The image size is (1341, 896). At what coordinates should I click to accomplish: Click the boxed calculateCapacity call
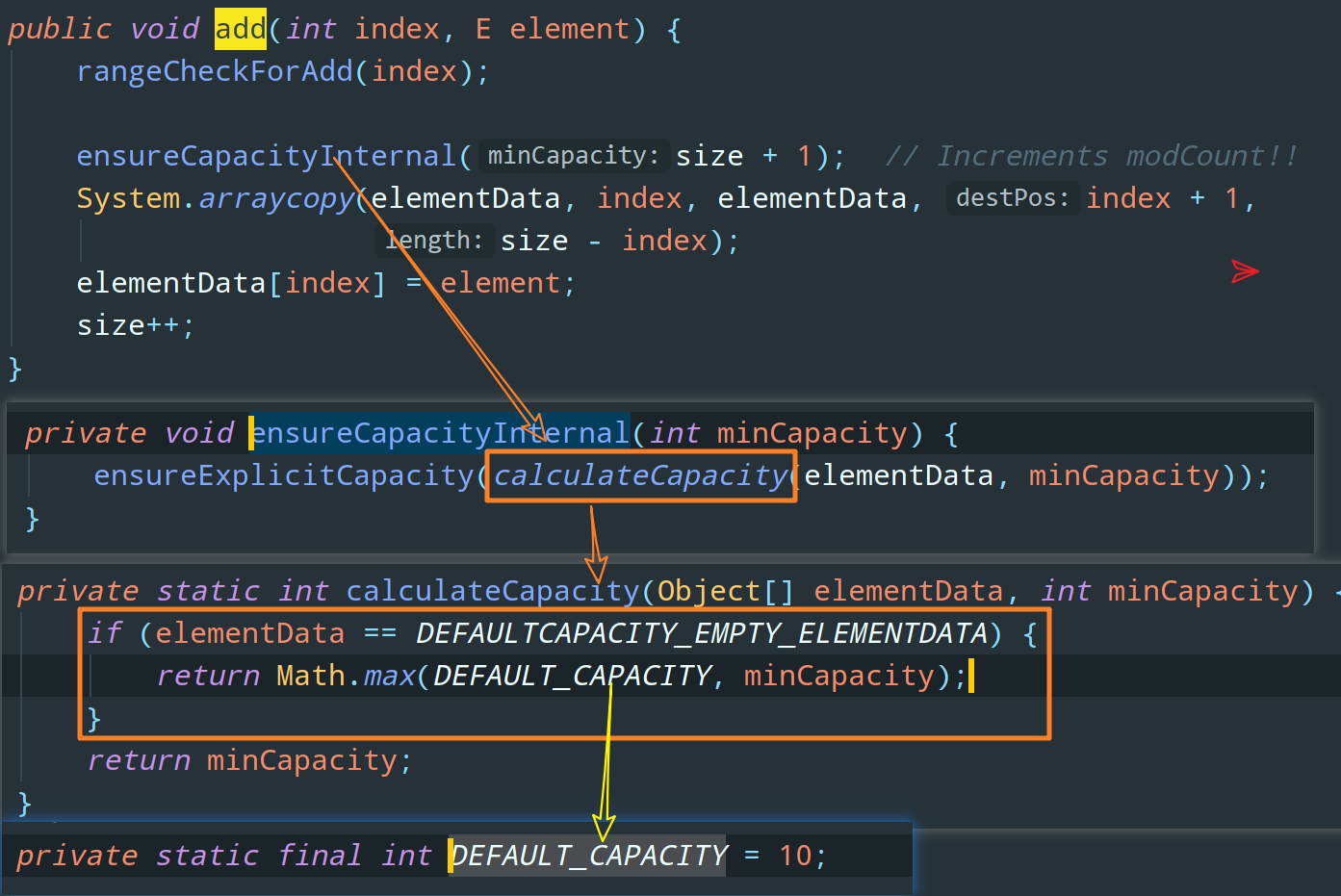(641, 475)
